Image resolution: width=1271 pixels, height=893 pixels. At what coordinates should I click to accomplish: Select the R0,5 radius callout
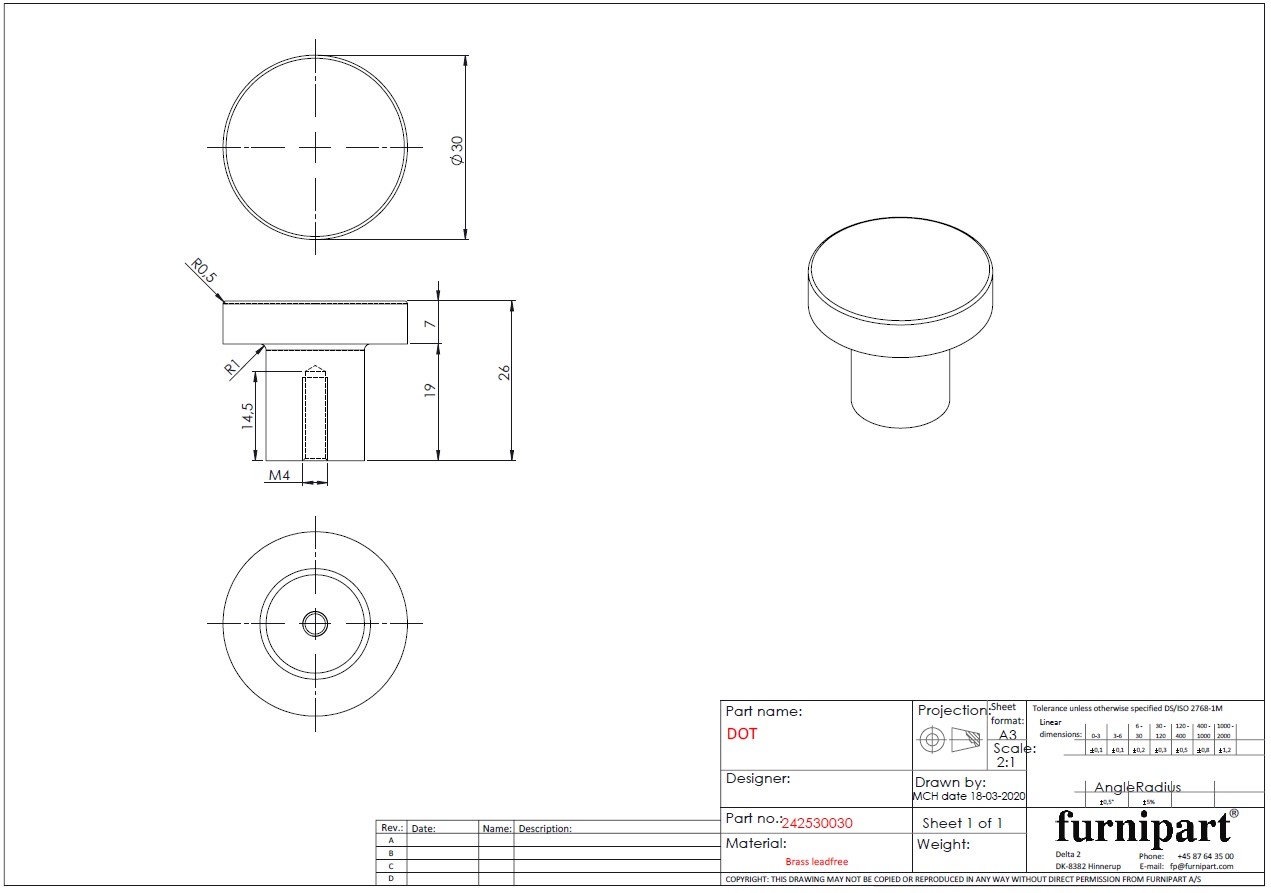(x=203, y=272)
